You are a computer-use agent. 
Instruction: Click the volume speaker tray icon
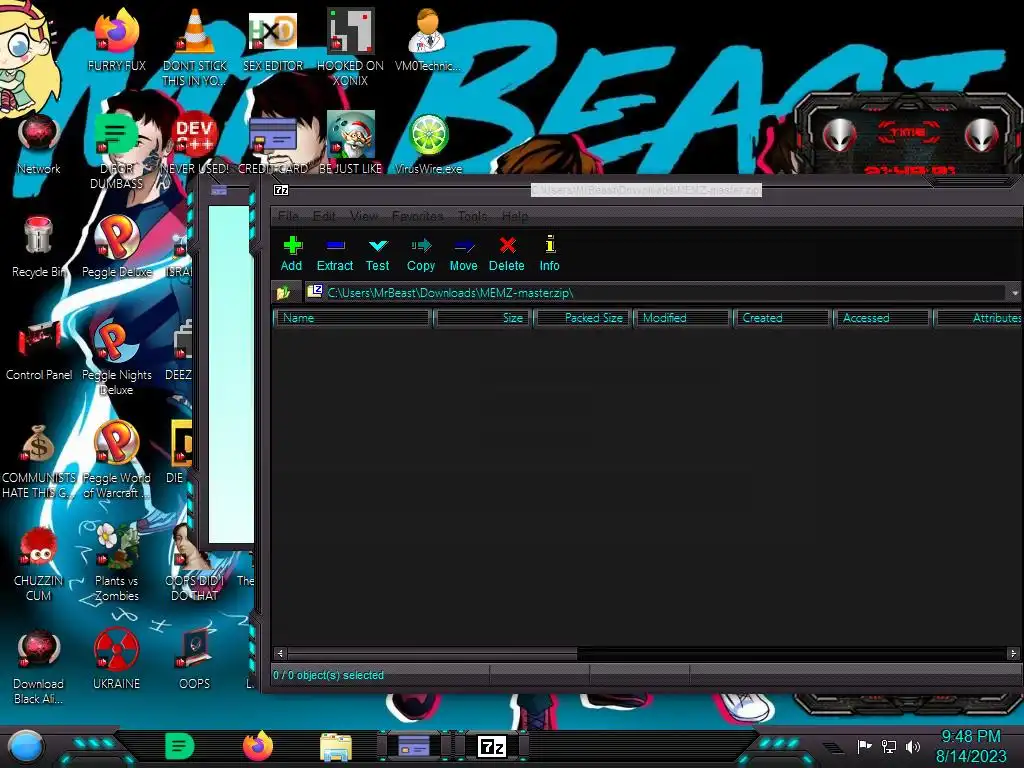click(x=913, y=746)
